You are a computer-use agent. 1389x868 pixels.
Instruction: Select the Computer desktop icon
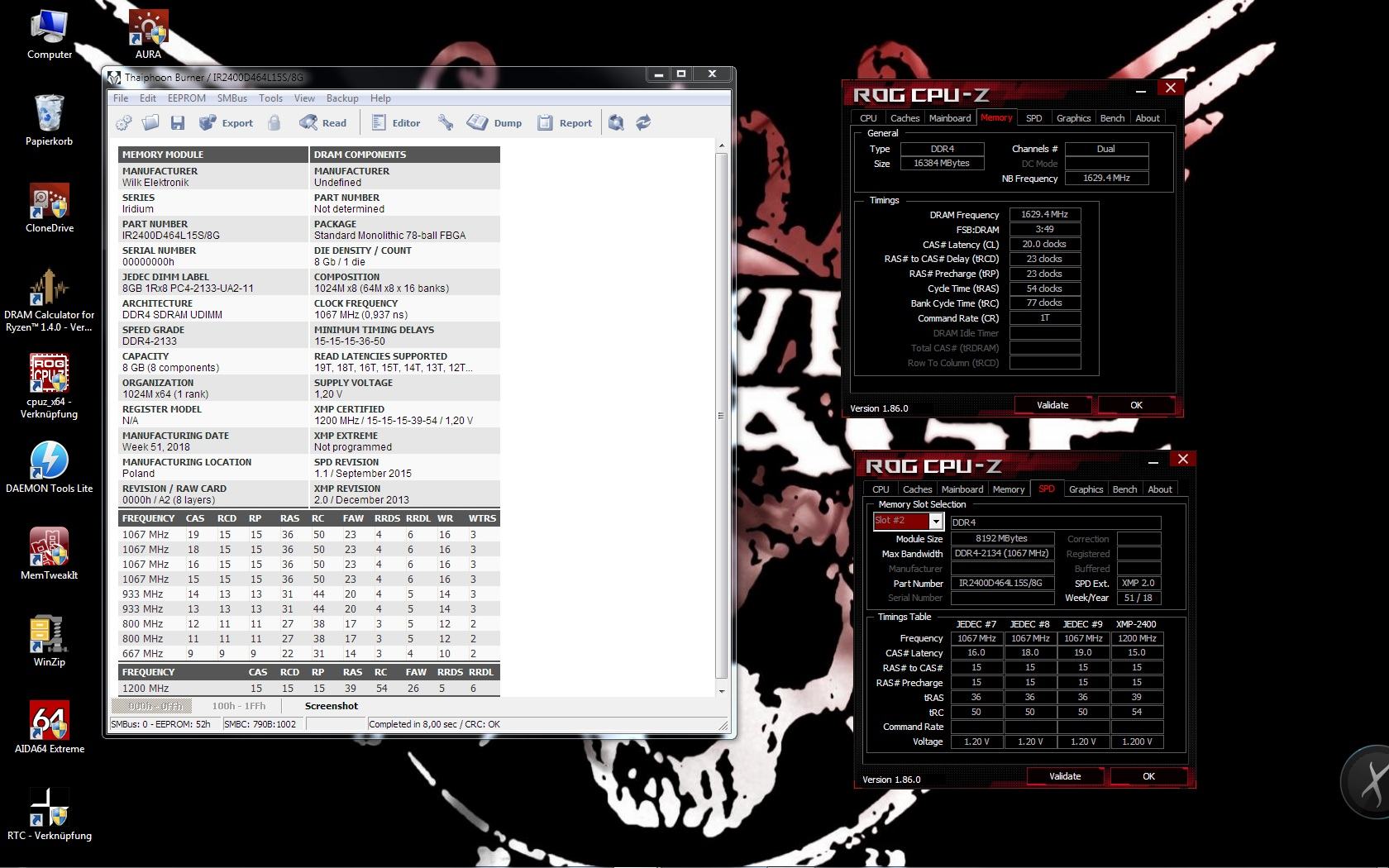[50, 33]
